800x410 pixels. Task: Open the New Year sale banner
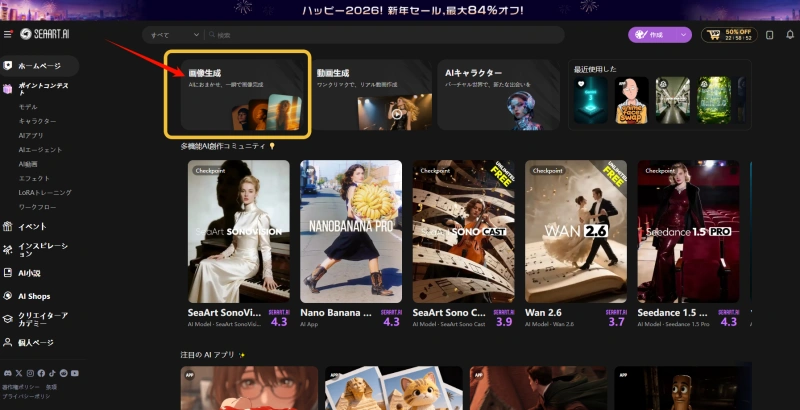point(400,10)
